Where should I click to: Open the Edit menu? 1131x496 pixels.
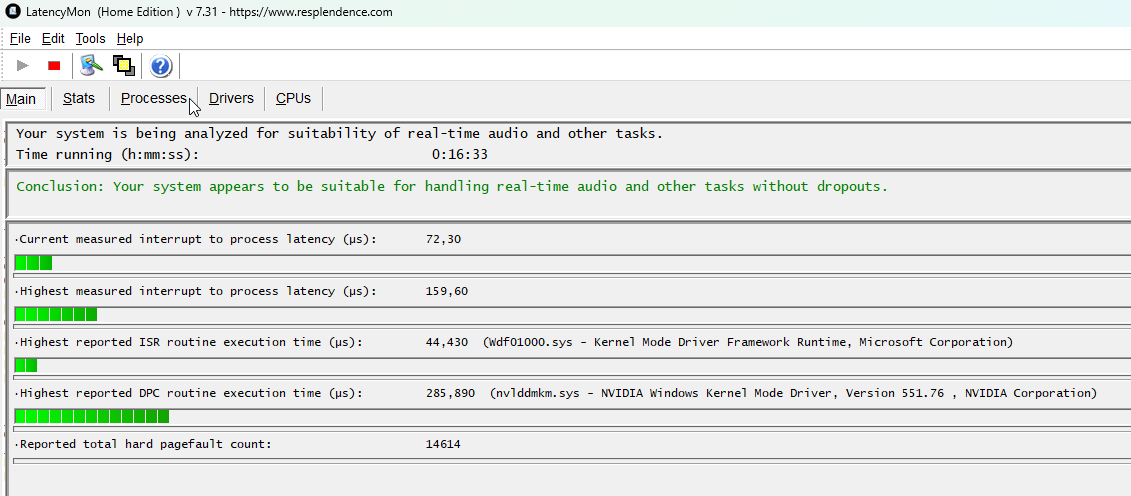coord(53,39)
